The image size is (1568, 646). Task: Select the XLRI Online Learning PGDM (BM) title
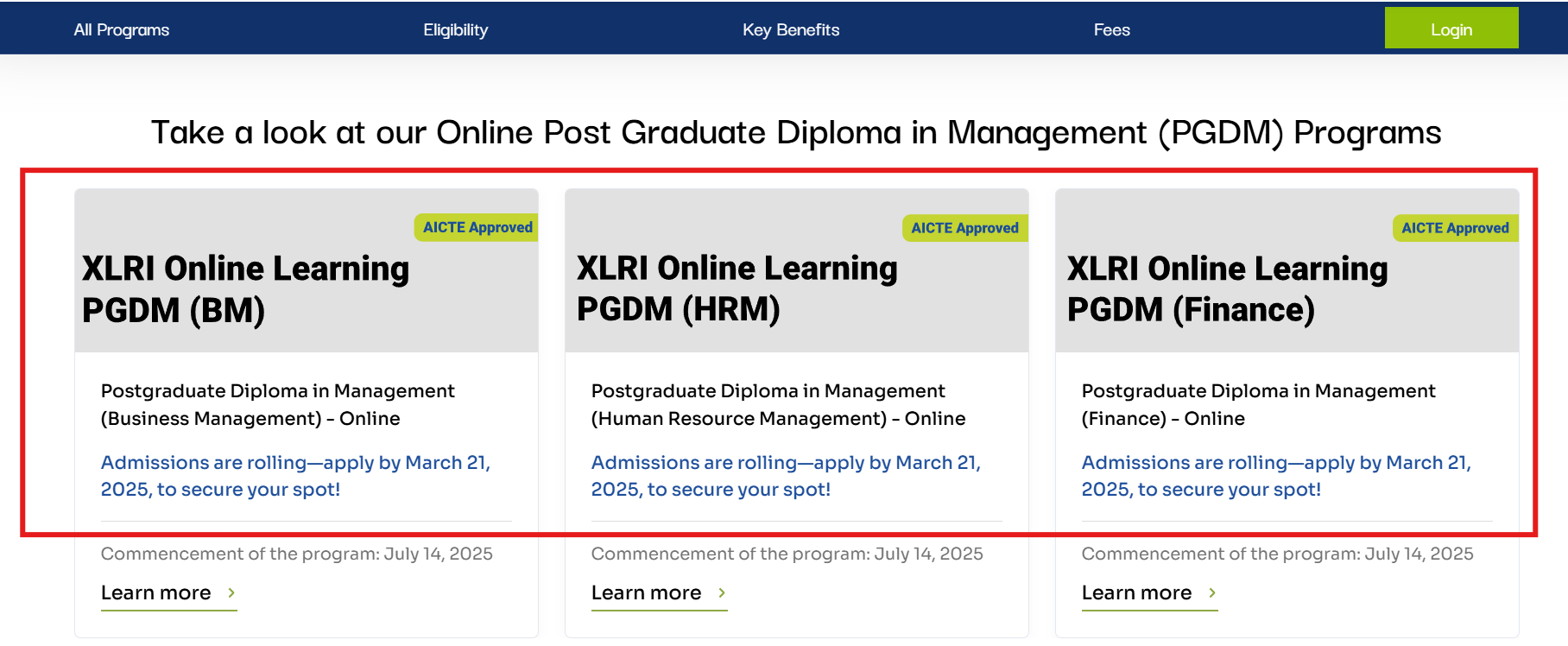pyautogui.click(x=246, y=289)
